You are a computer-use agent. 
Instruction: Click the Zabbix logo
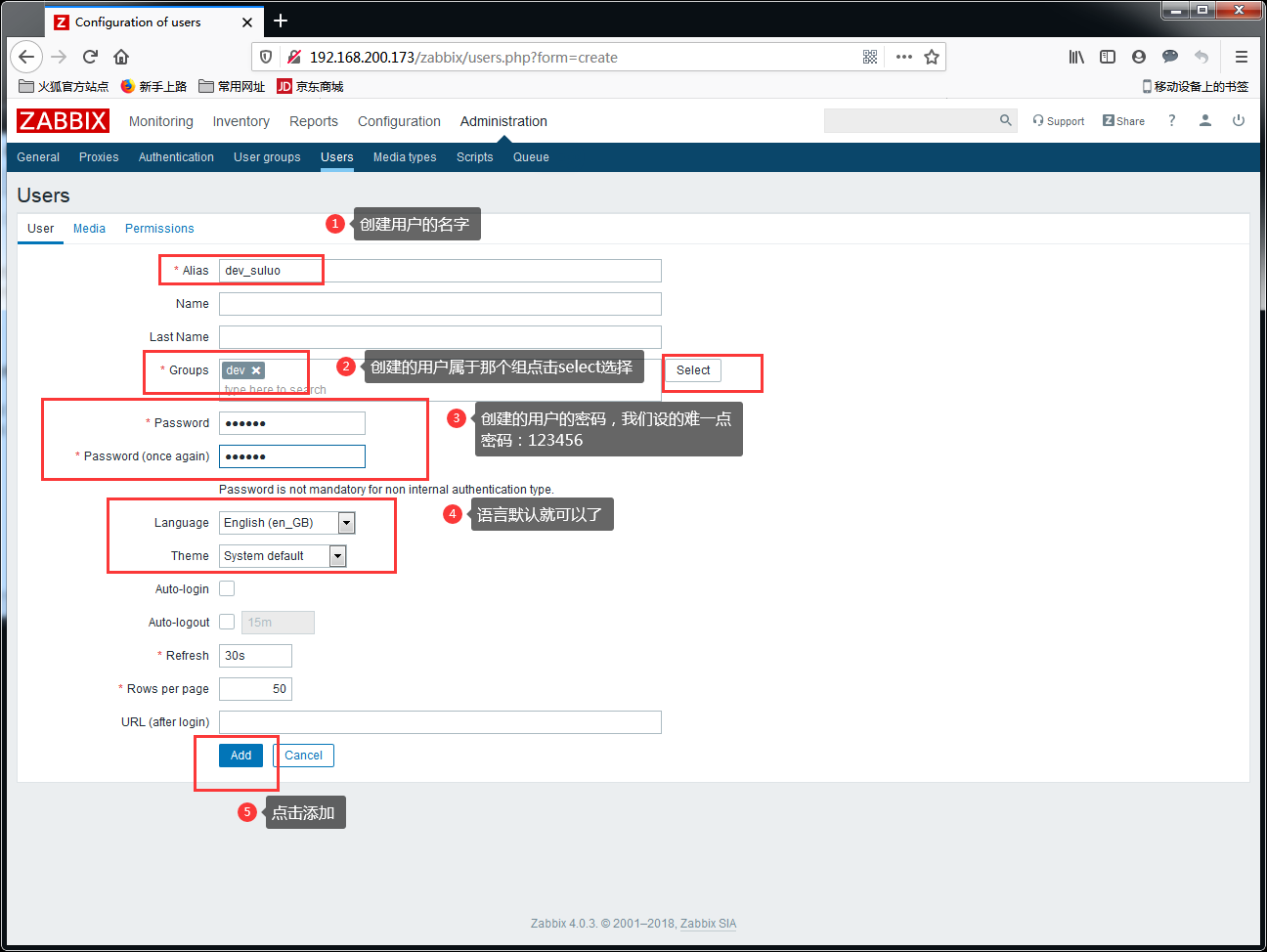(63, 121)
